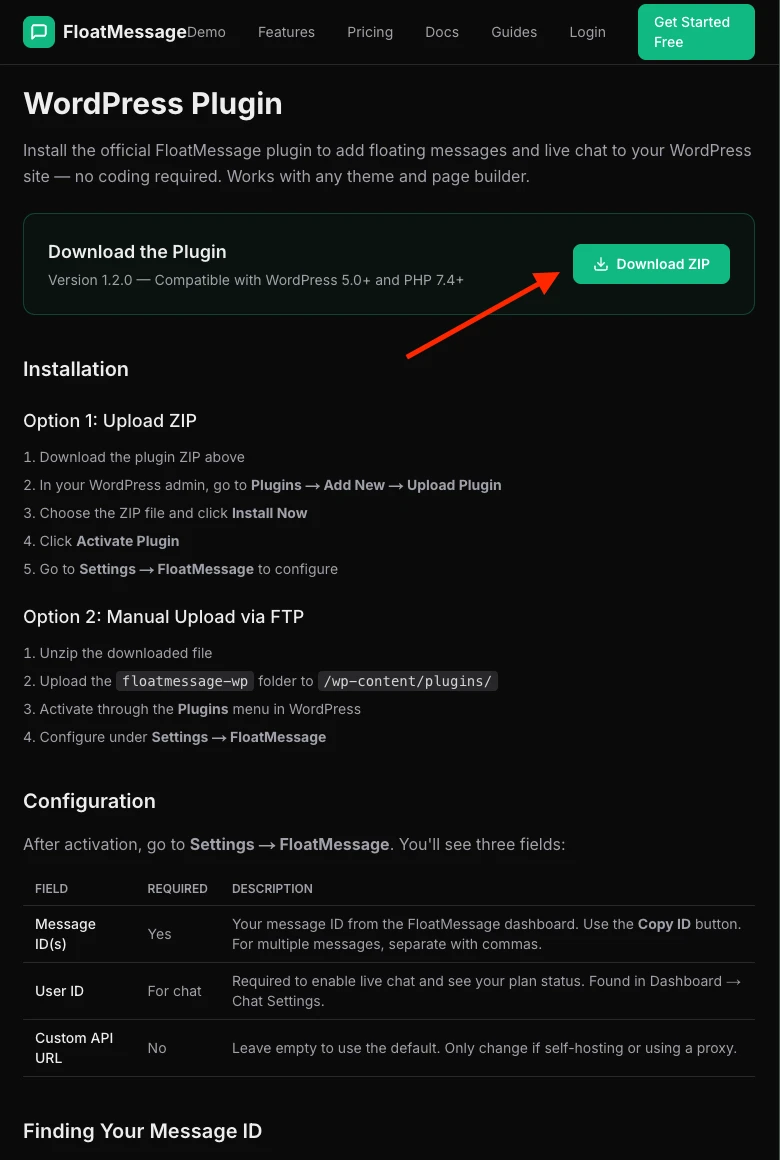Click the WordPress Plugin page heading
This screenshot has height=1160, width=780.
tap(152, 104)
